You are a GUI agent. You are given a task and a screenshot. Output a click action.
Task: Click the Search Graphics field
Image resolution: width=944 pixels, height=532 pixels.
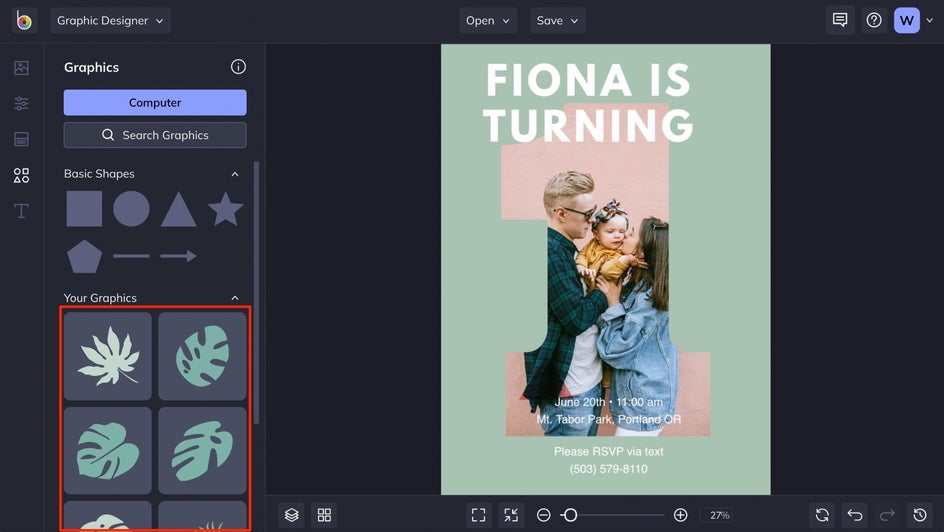tap(155, 135)
